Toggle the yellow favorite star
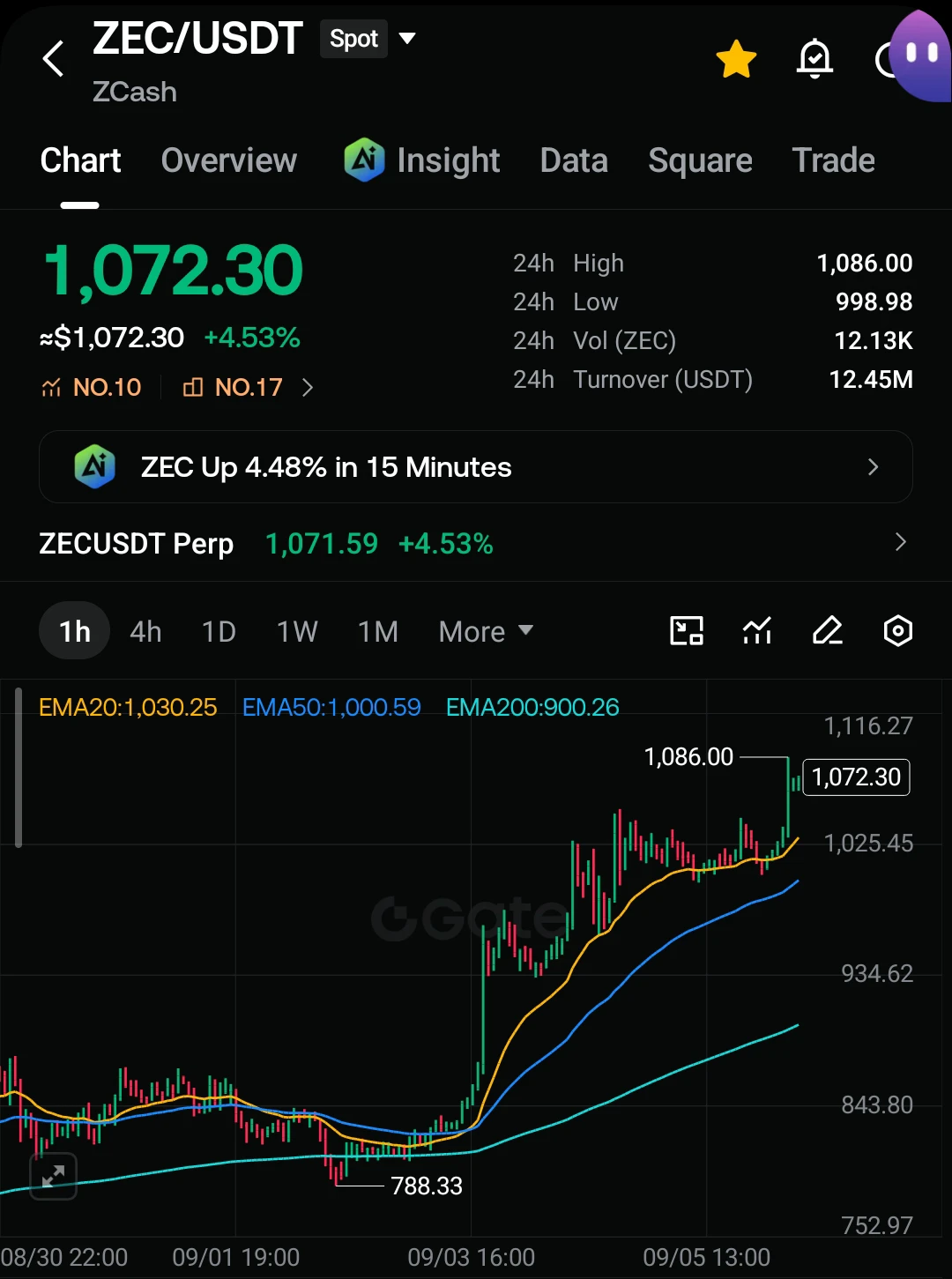952x1279 pixels. click(736, 59)
